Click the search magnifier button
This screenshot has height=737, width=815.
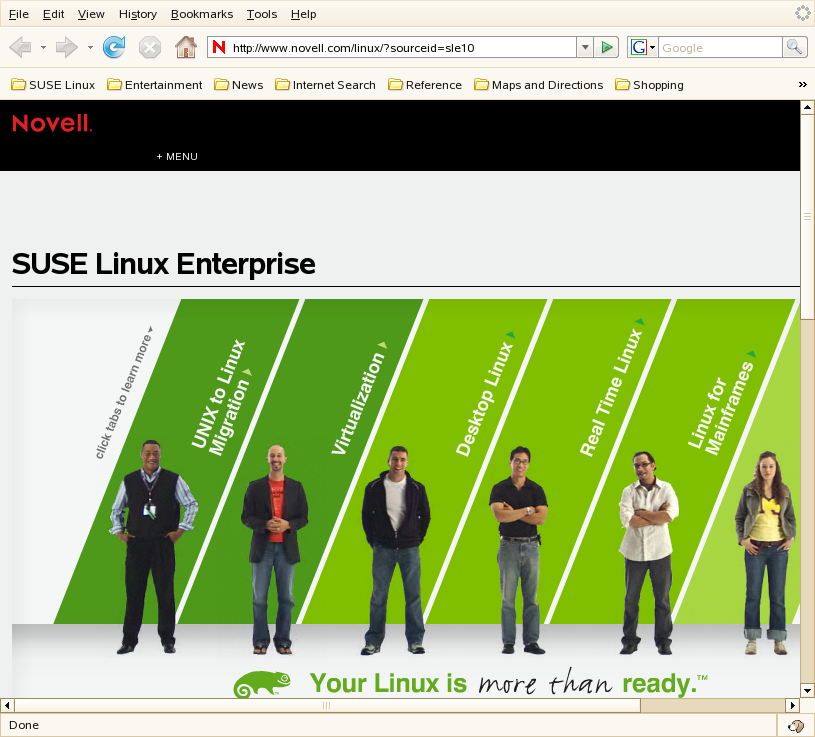795,47
